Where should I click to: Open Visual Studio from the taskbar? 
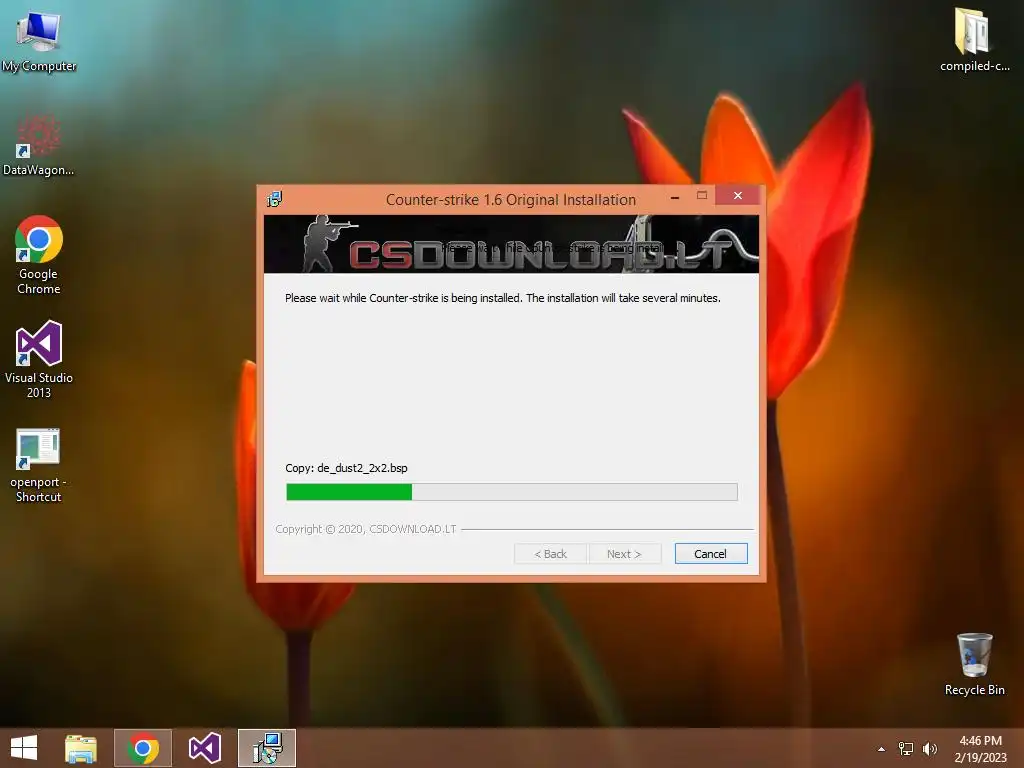[204, 748]
